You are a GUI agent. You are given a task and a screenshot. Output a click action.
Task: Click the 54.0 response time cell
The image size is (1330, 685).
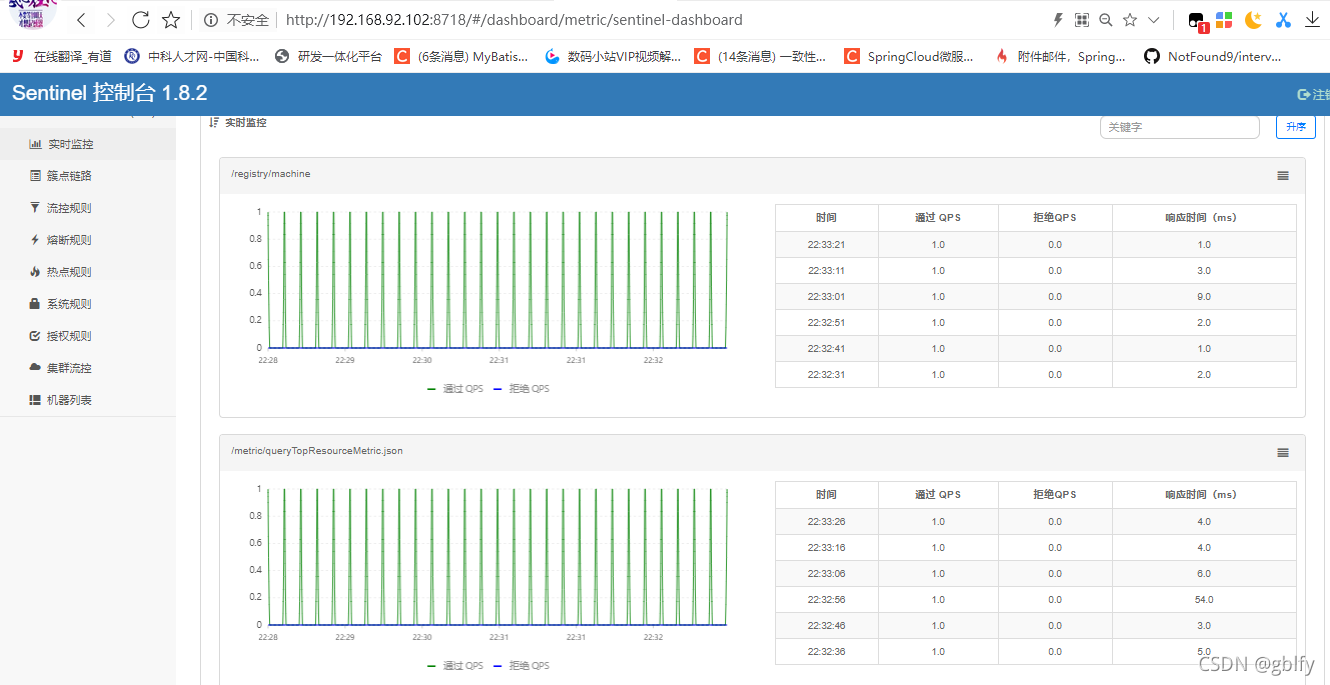pos(1204,600)
